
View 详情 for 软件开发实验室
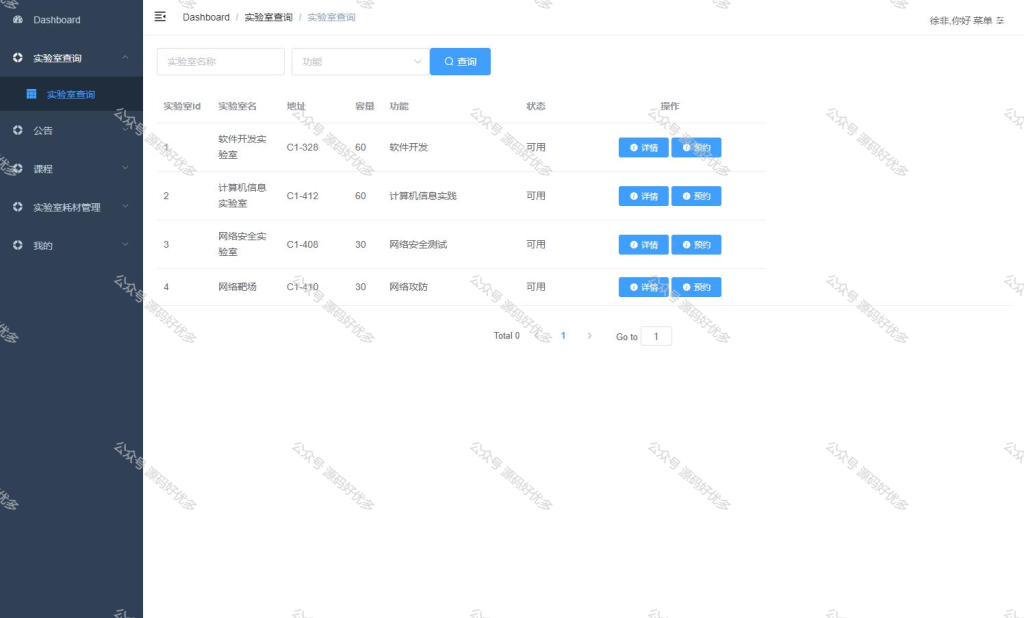(643, 148)
